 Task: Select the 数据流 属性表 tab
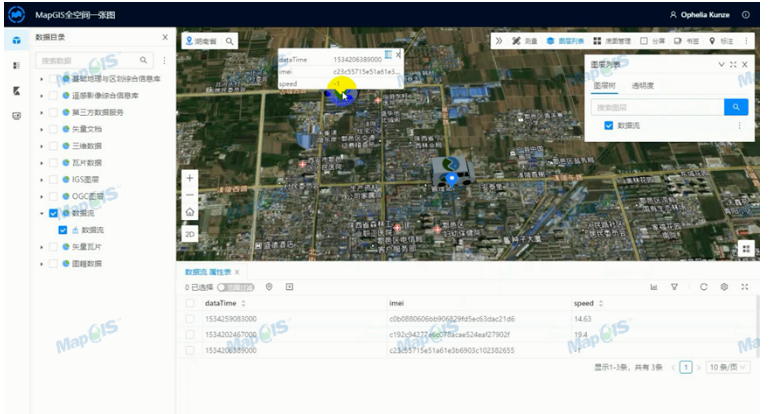[x=208, y=272]
